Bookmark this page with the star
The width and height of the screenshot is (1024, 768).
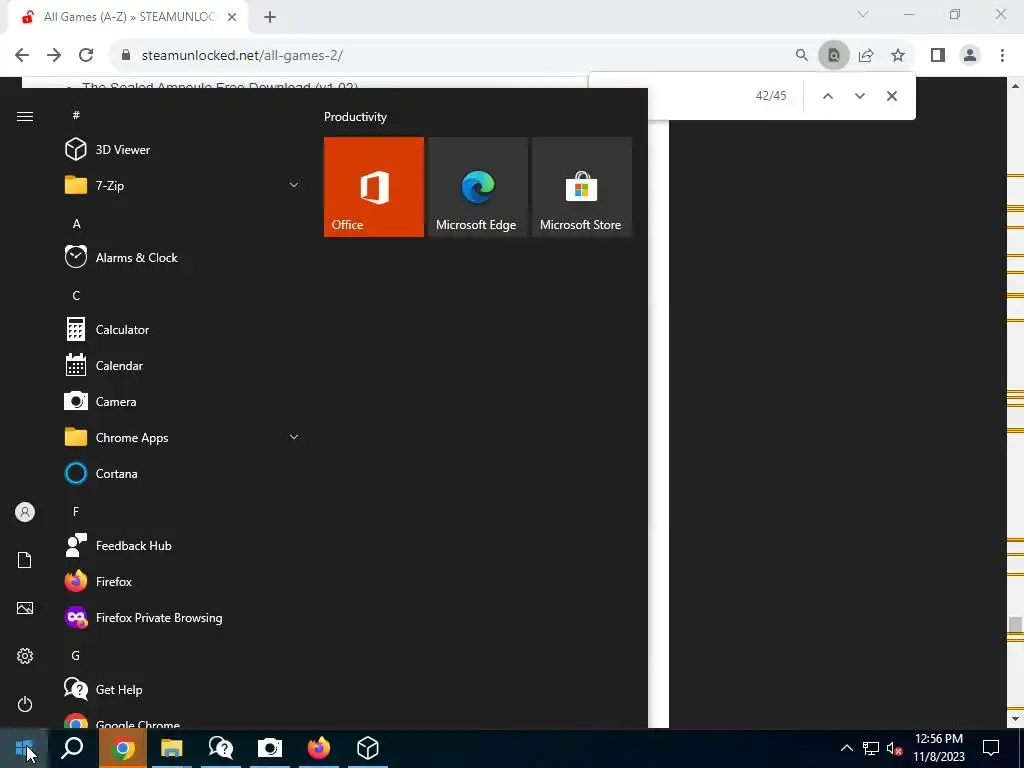(x=898, y=55)
